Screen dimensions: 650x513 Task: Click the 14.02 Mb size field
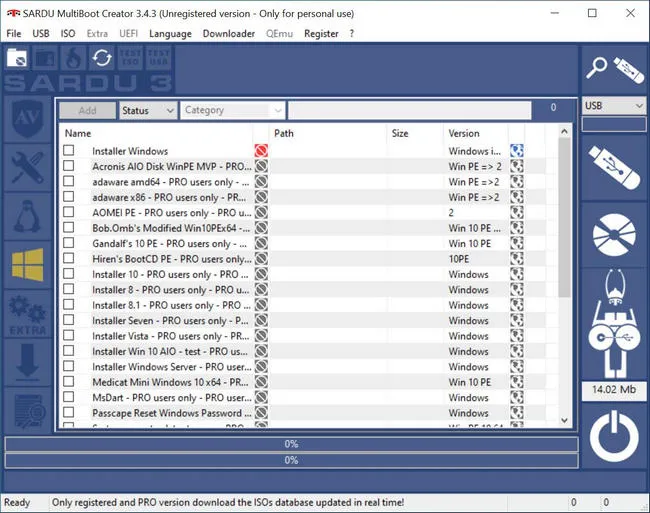tap(614, 390)
